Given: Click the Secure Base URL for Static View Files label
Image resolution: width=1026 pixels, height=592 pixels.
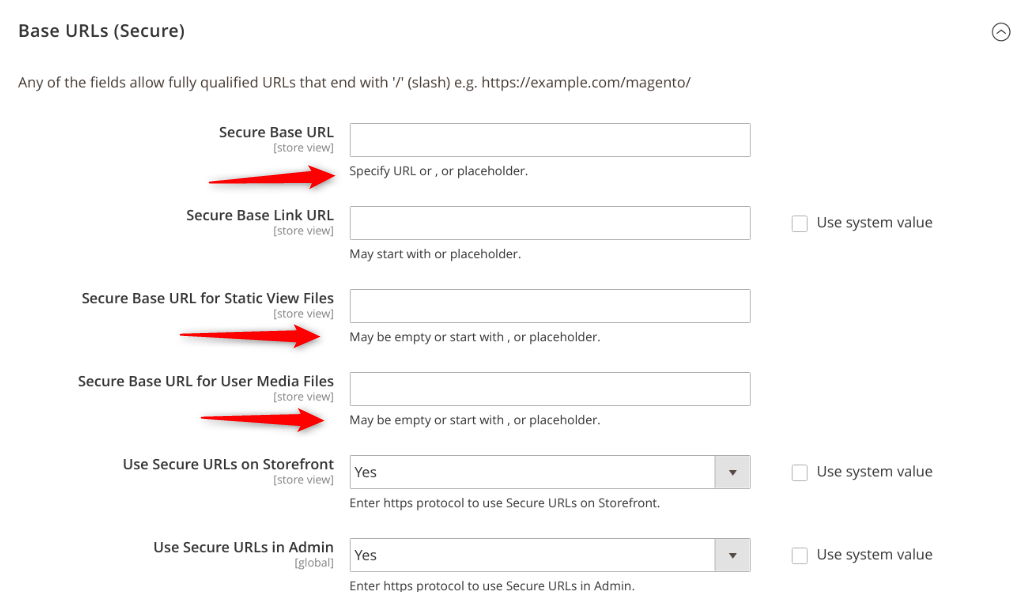Looking at the screenshot, I should click(207, 298).
